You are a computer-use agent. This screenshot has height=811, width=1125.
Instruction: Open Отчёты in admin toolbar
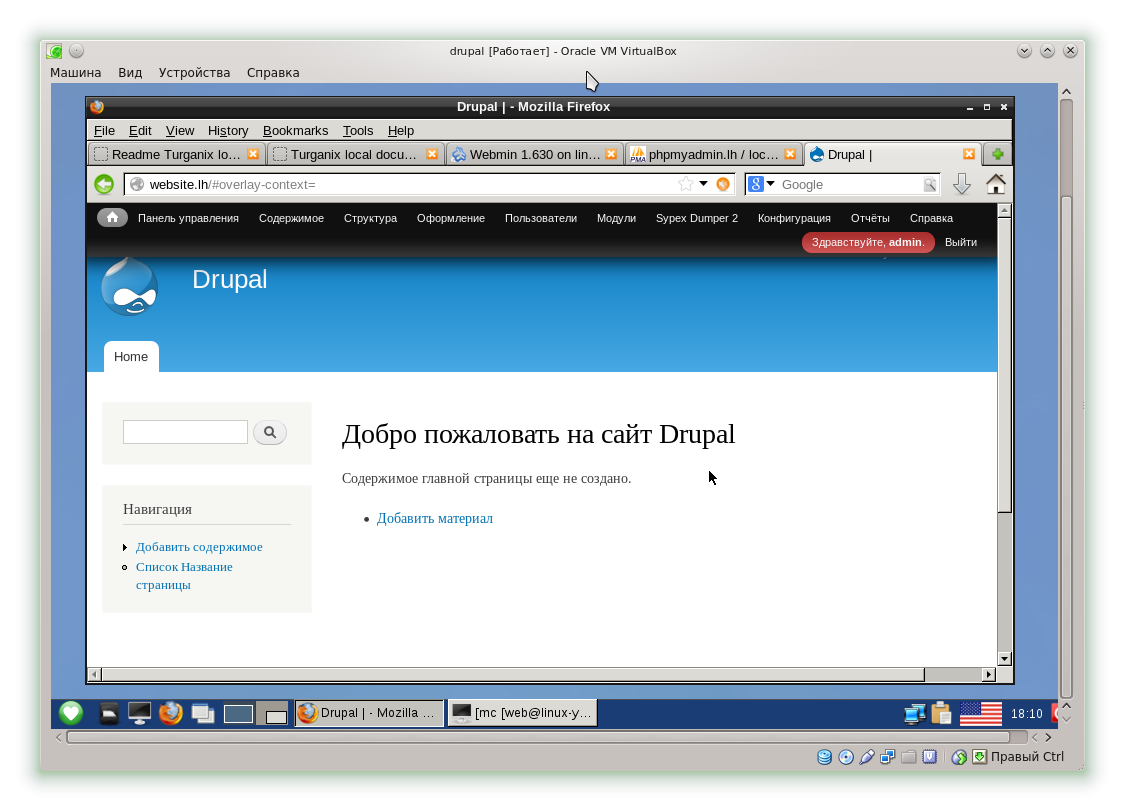[870, 218]
